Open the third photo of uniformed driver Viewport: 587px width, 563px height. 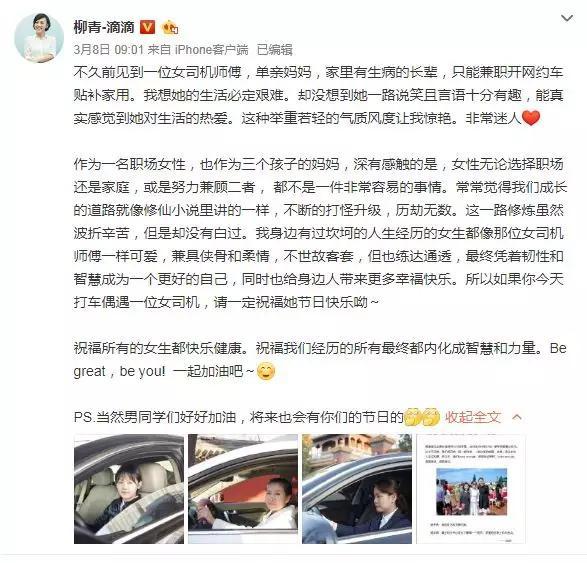(x=357, y=489)
